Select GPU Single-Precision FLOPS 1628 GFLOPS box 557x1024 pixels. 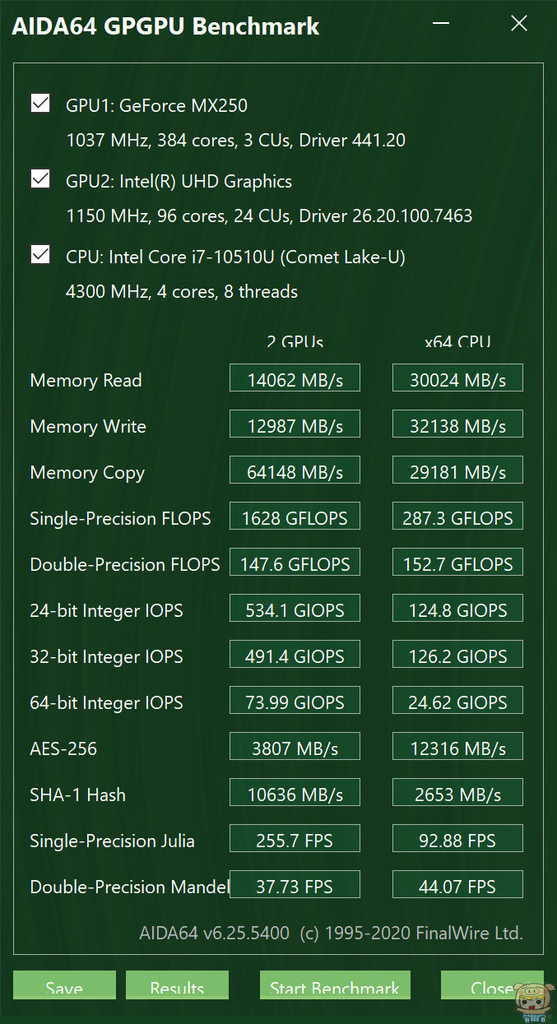point(294,516)
